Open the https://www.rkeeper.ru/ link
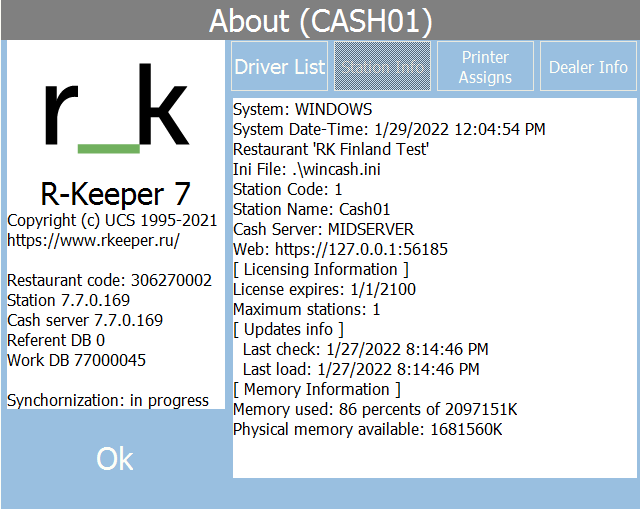The image size is (640, 509). point(93,240)
